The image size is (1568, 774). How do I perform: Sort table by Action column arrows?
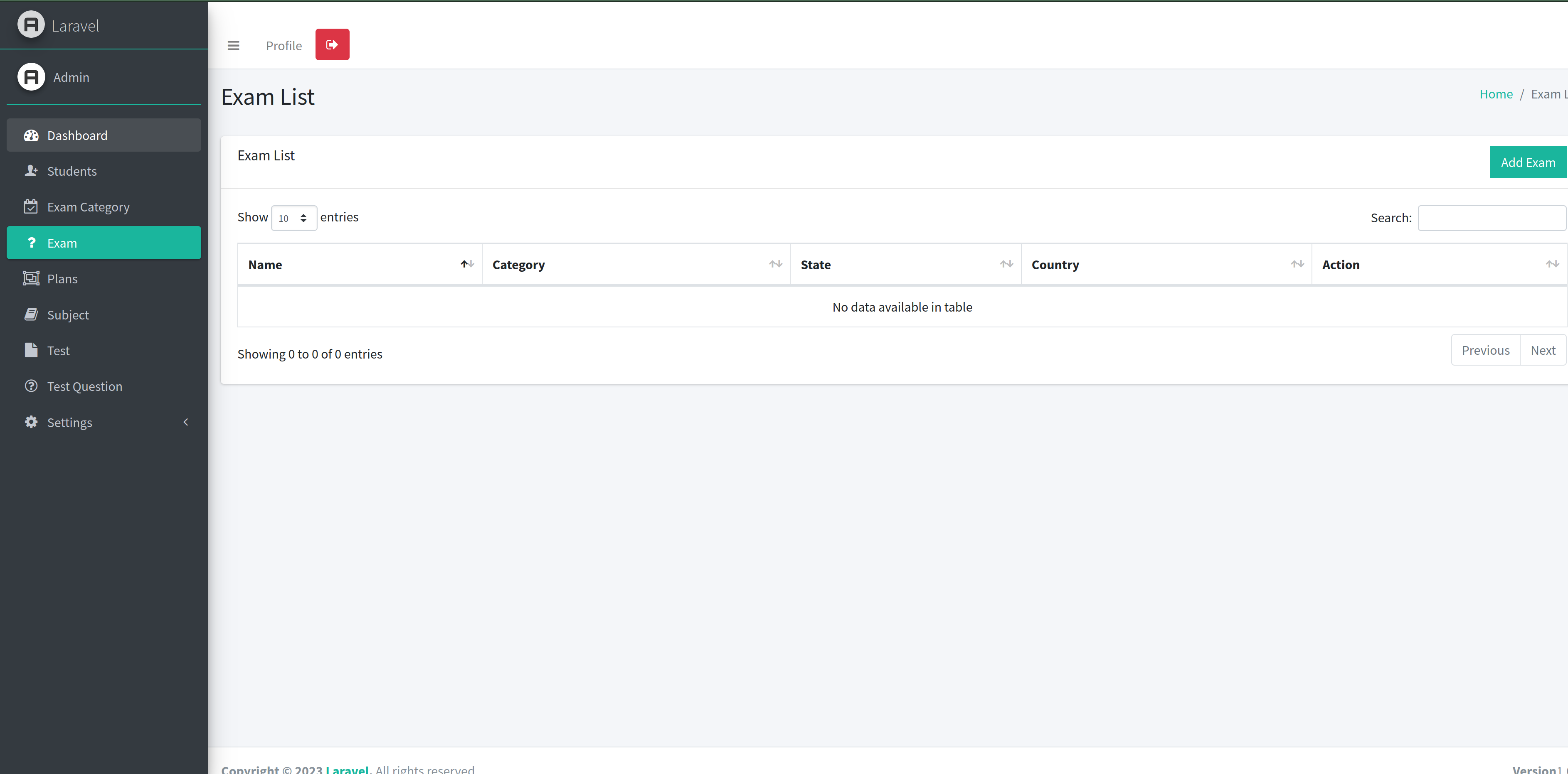[1552, 264]
